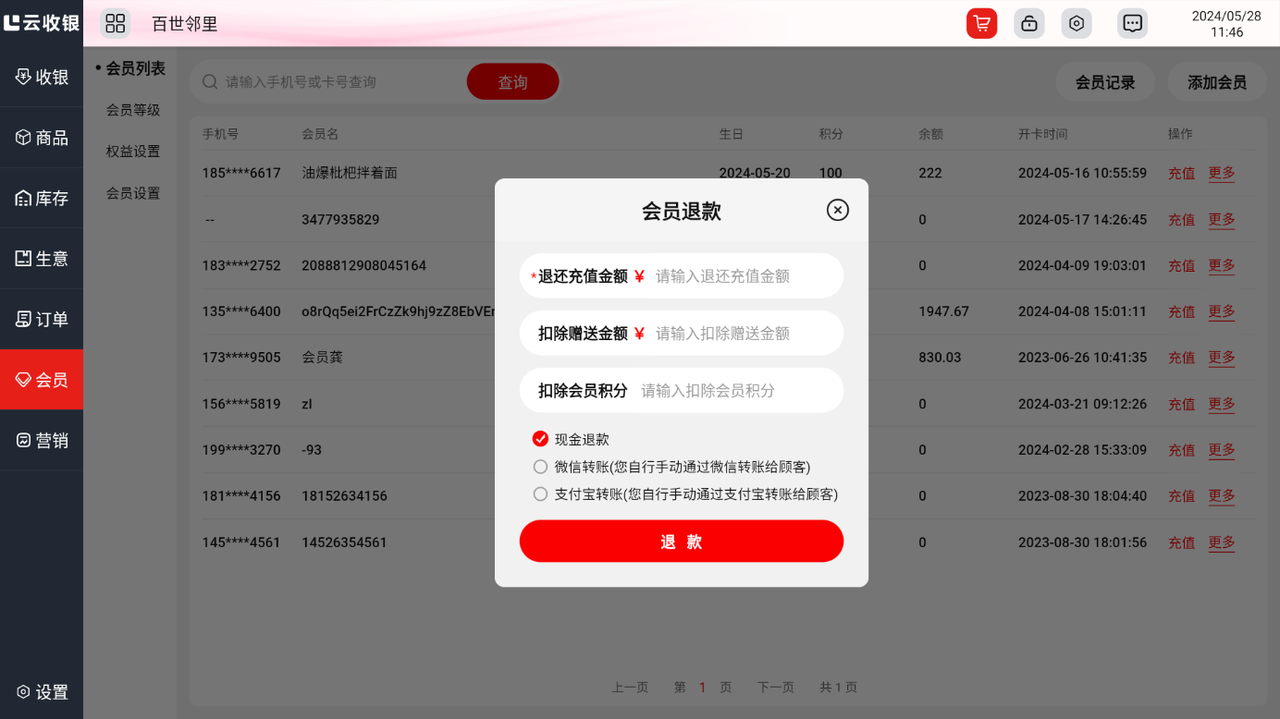Select the 微信转账 refund option

541,467
